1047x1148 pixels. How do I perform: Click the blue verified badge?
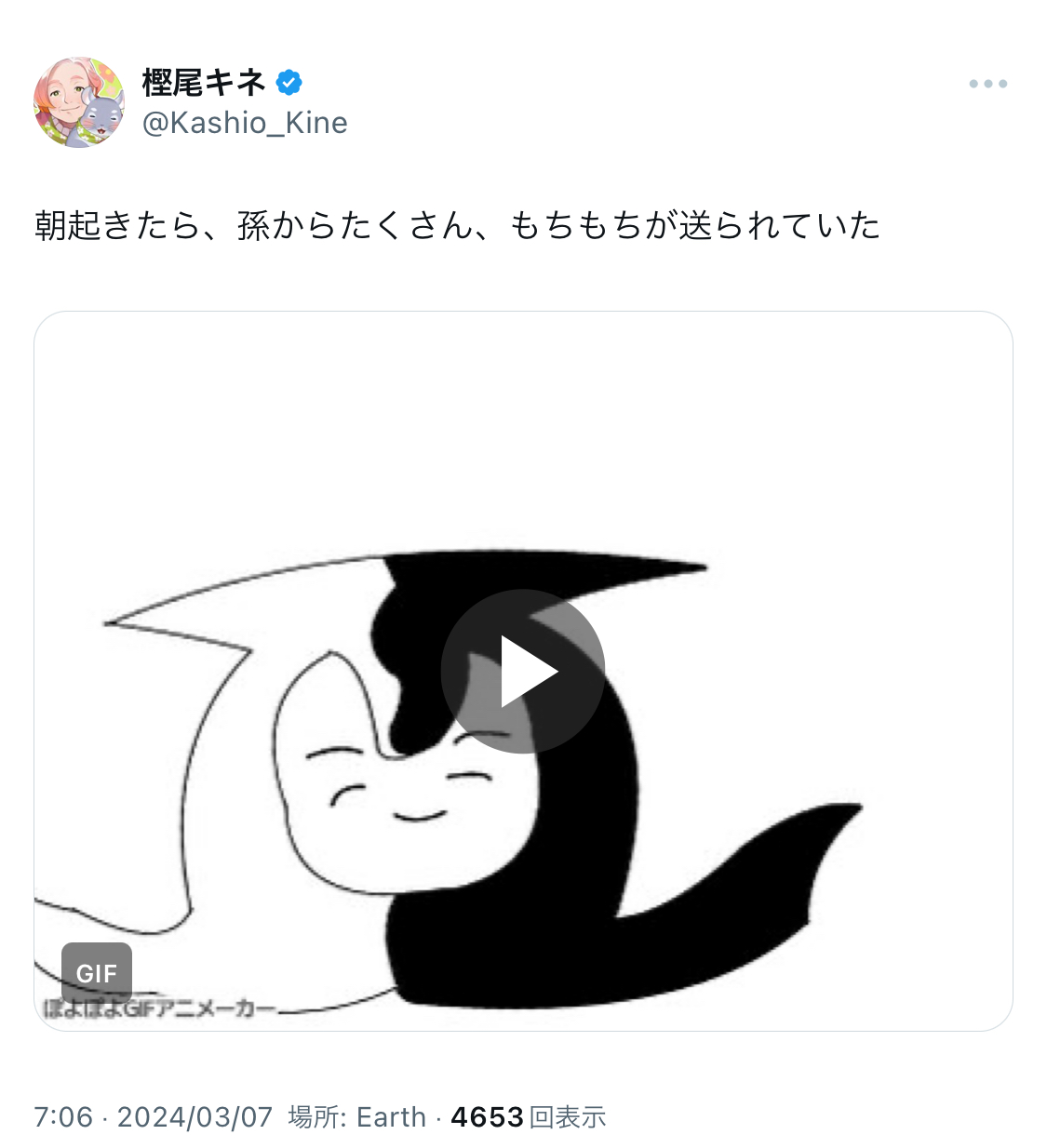(x=289, y=83)
